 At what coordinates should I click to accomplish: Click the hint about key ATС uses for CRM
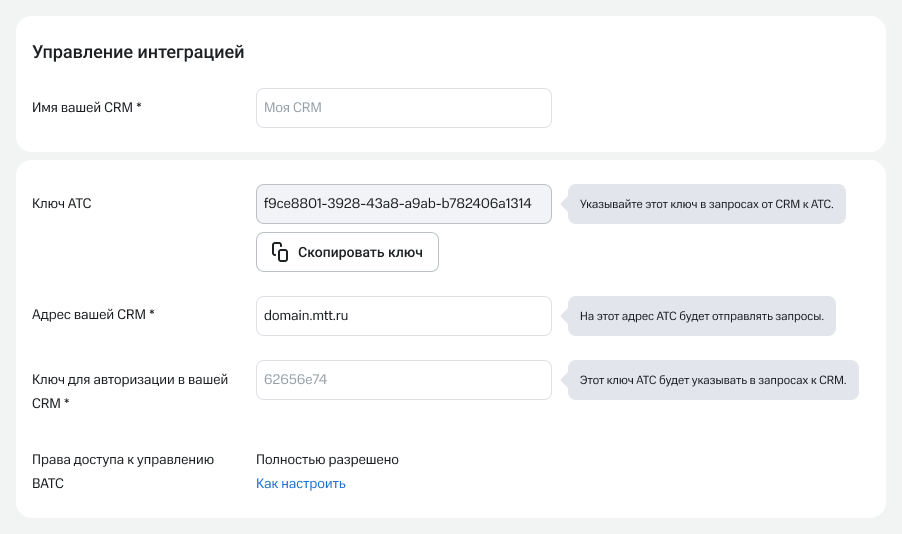pos(713,380)
